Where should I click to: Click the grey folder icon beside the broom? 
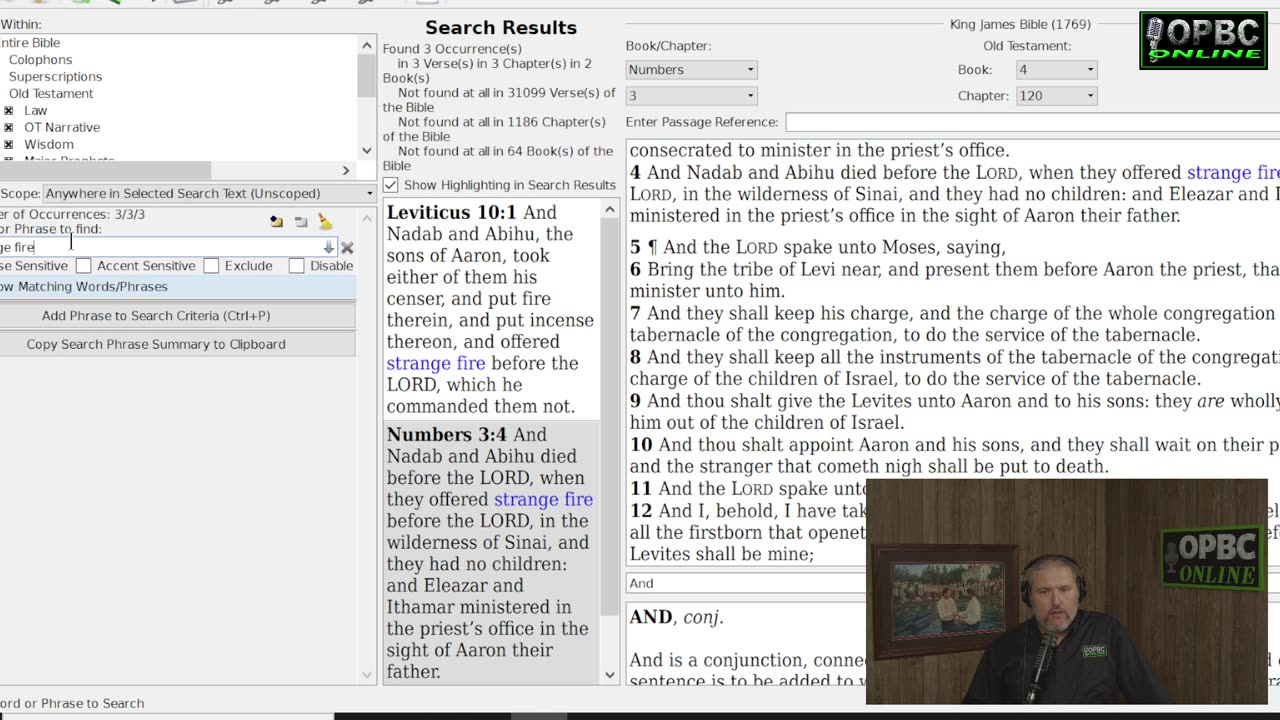[x=301, y=222]
